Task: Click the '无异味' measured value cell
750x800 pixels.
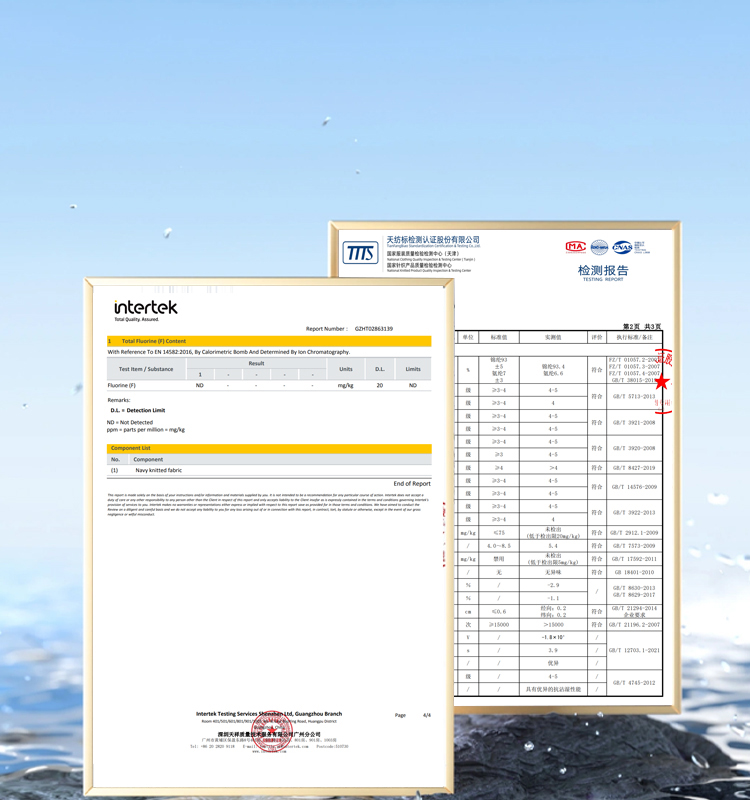Action: [x=553, y=572]
